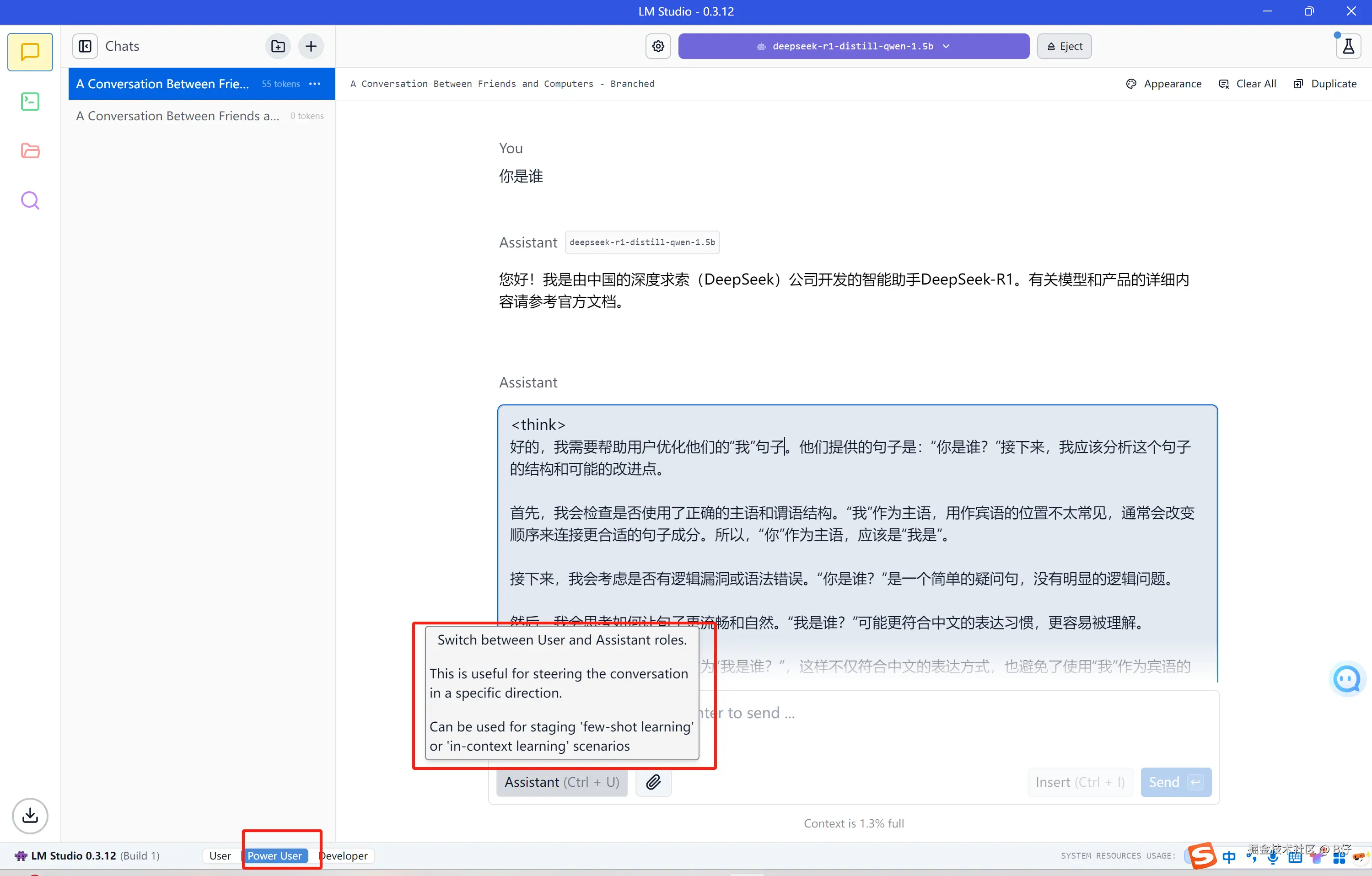Collapse the Chats sidebar panel icon
Screen dimensions: 1372x876
(x=85, y=46)
